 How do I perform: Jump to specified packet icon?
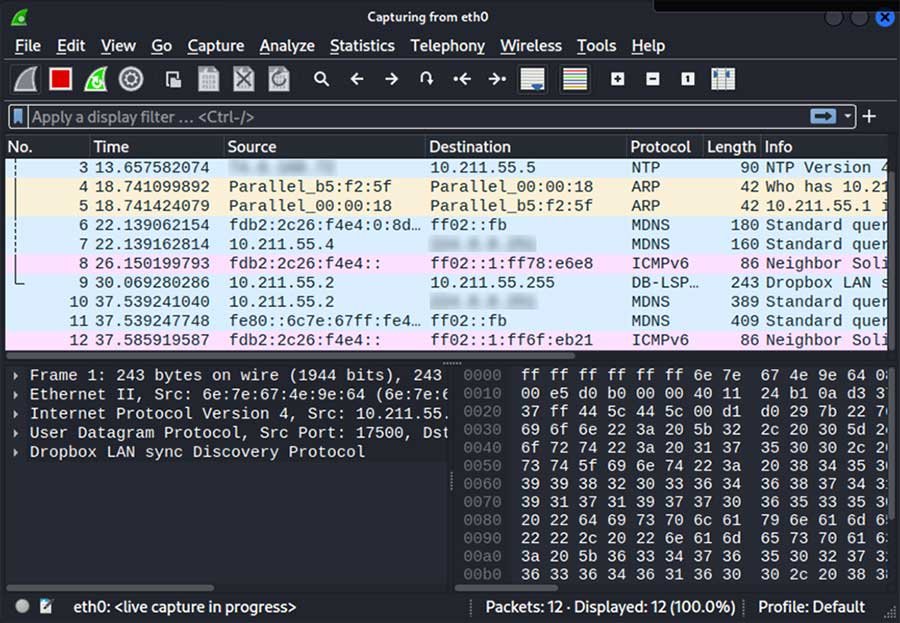pos(427,79)
